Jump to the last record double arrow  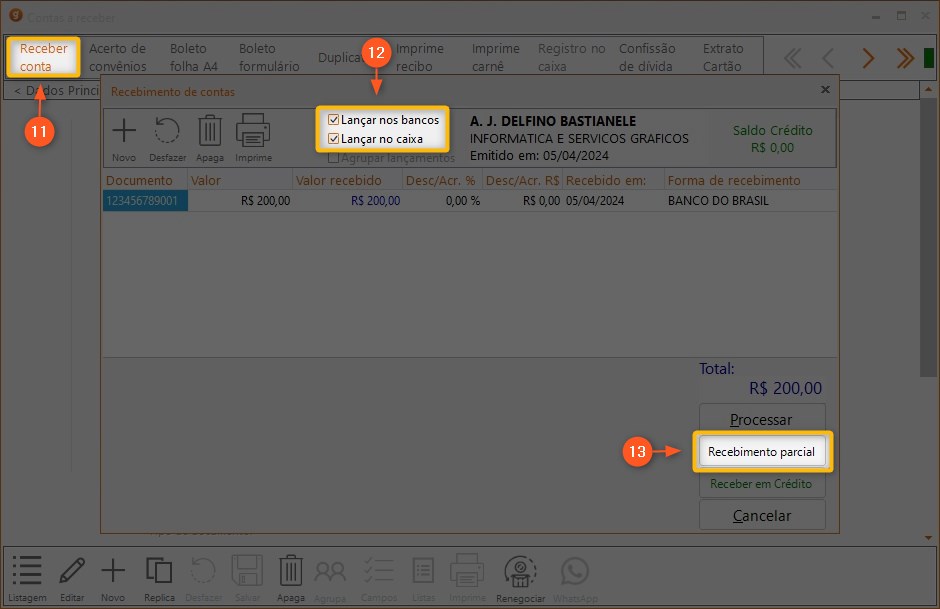905,58
